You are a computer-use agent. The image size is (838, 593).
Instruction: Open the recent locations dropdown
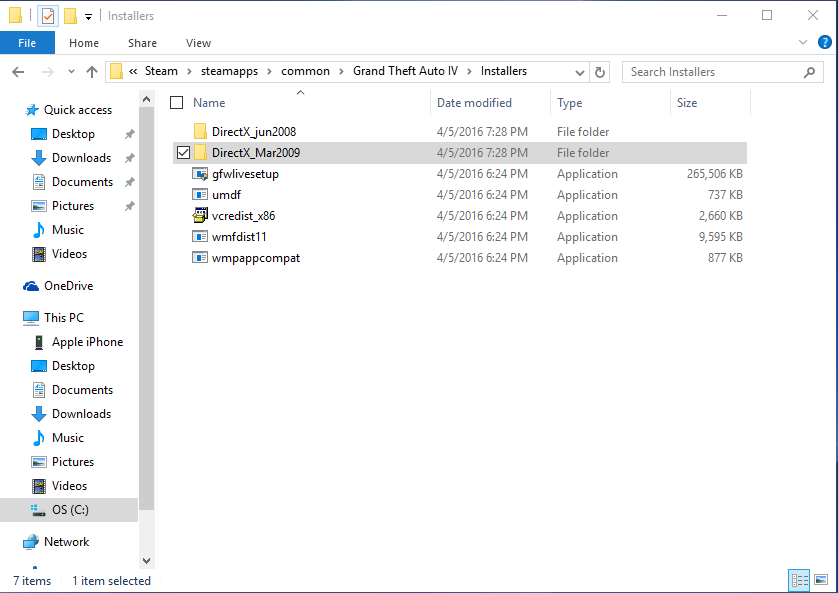pos(71,72)
